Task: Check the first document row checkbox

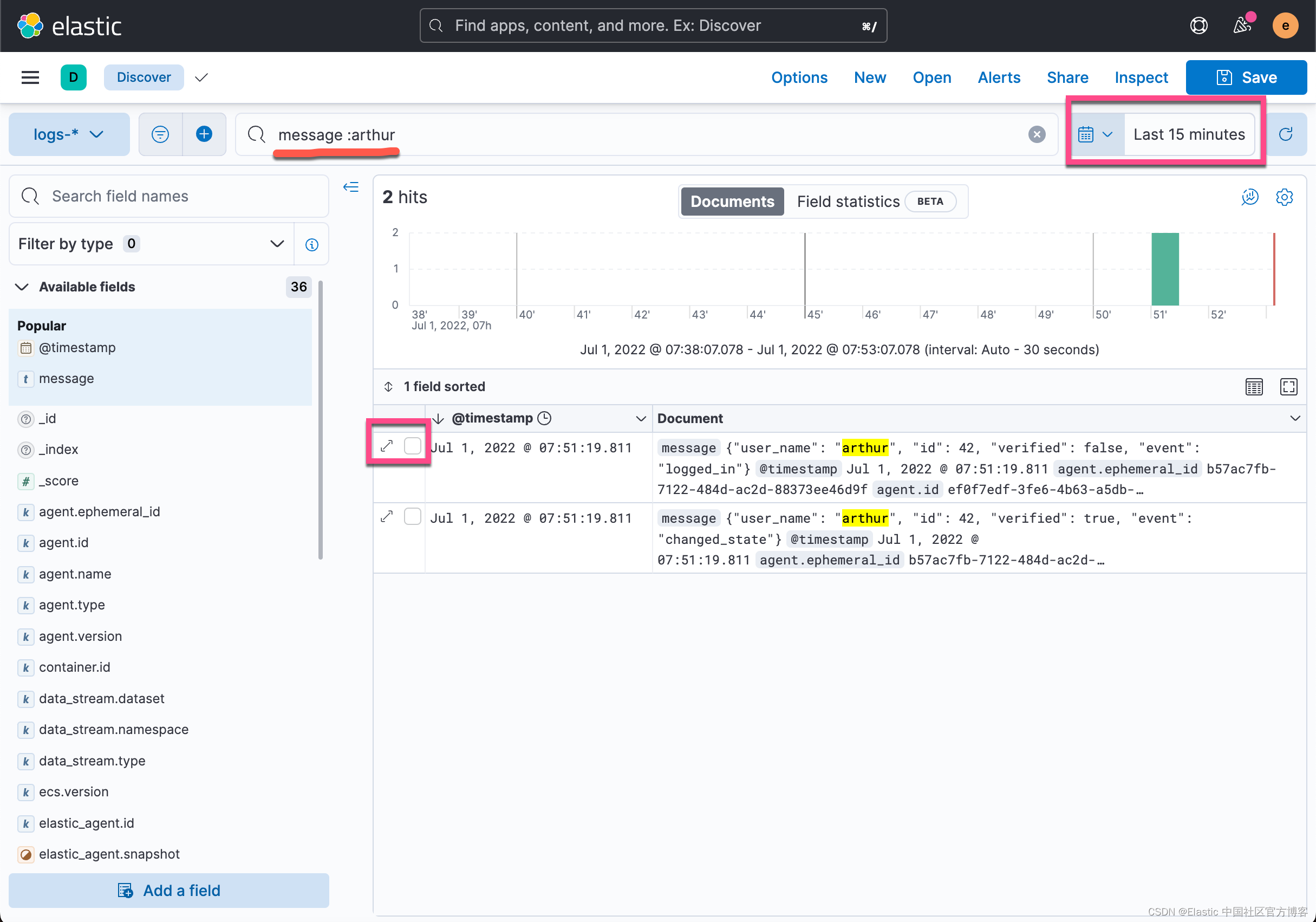Action: click(412, 445)
